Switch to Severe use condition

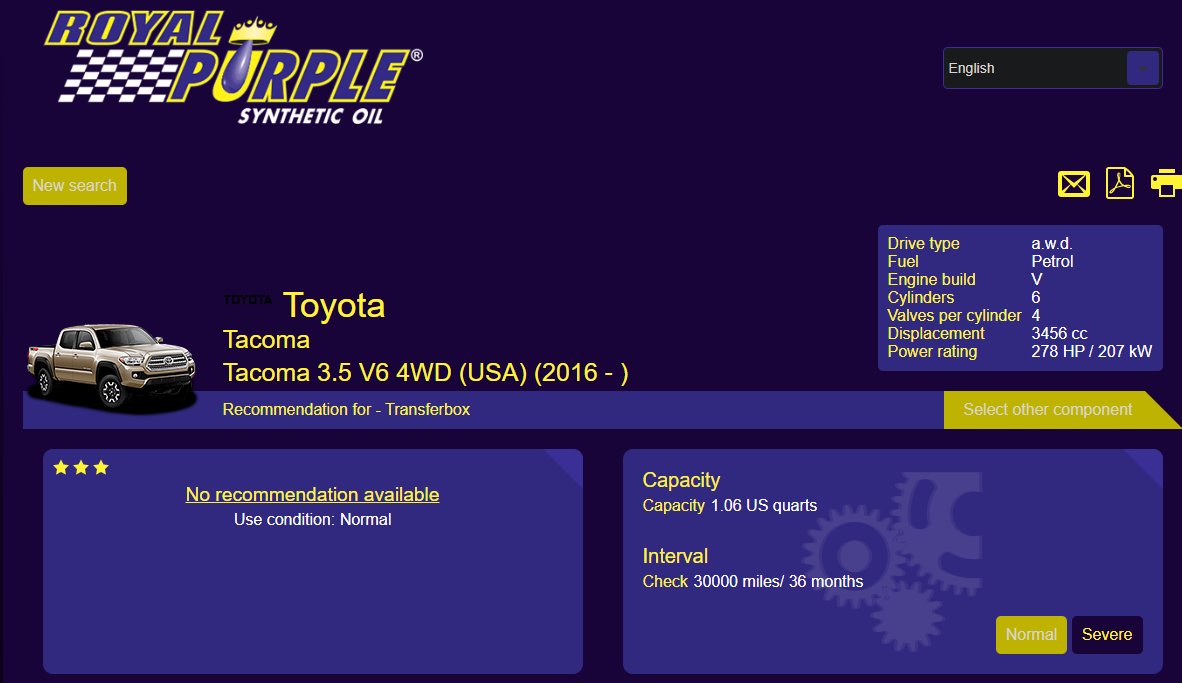coord(1107,635)
